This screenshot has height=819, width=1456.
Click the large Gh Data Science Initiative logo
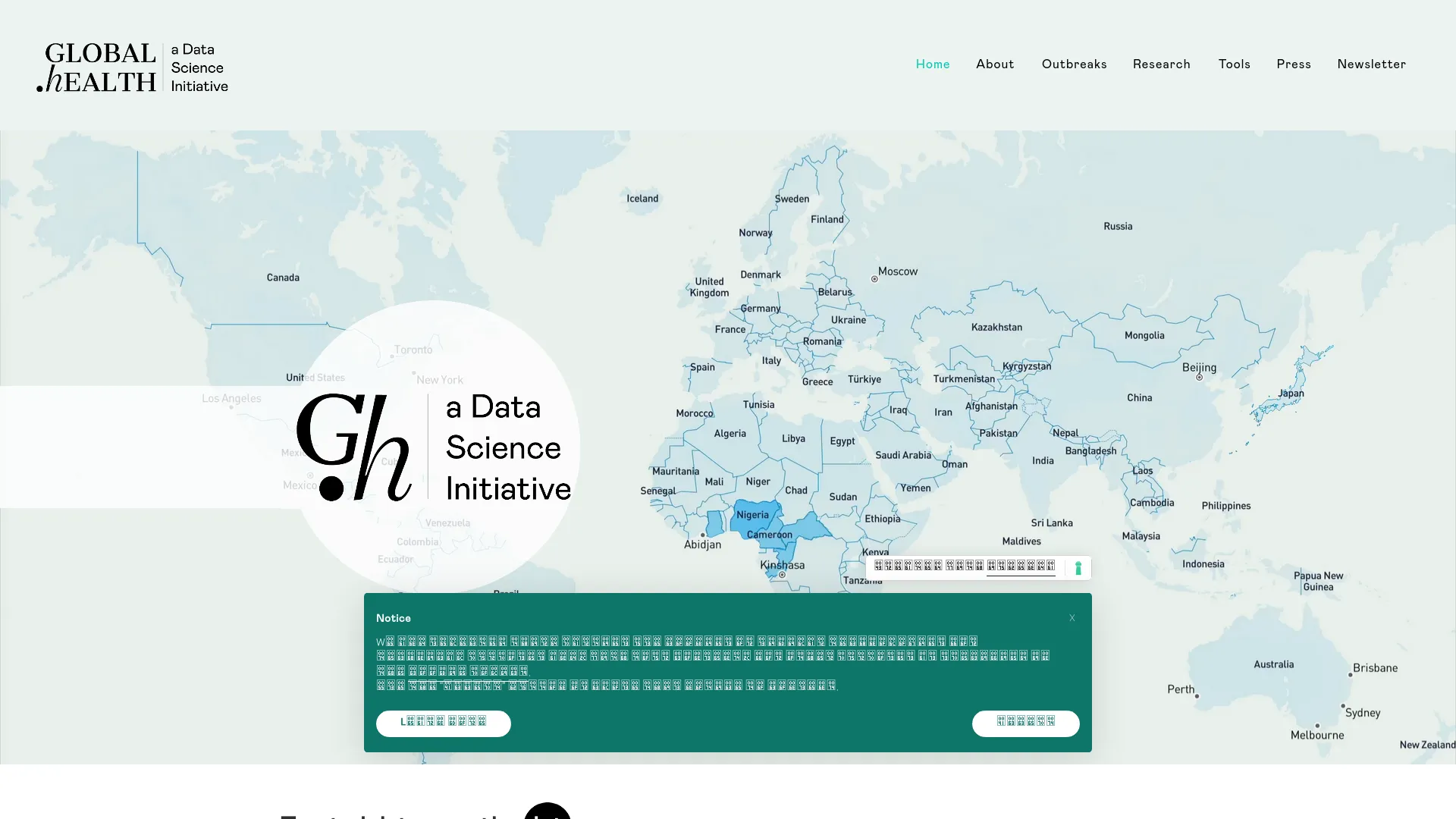coord(434,447)
